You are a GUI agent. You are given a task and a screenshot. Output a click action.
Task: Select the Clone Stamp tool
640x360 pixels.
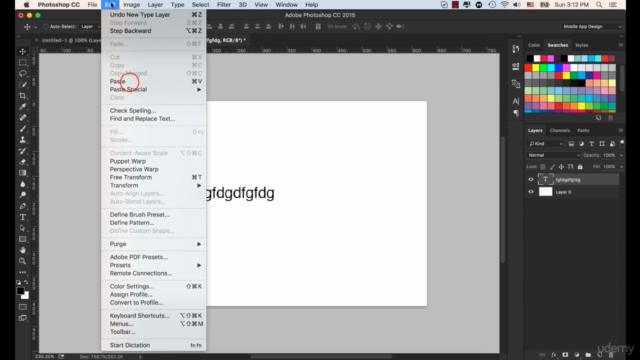click(x=22, y=140)
